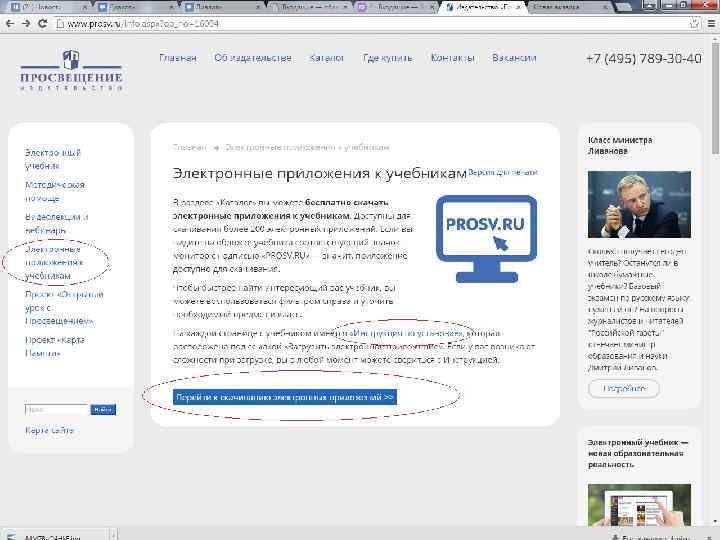Open the Где купить navigation item
The height and width of the screenshot is (540, 720).
click(388, 58)
